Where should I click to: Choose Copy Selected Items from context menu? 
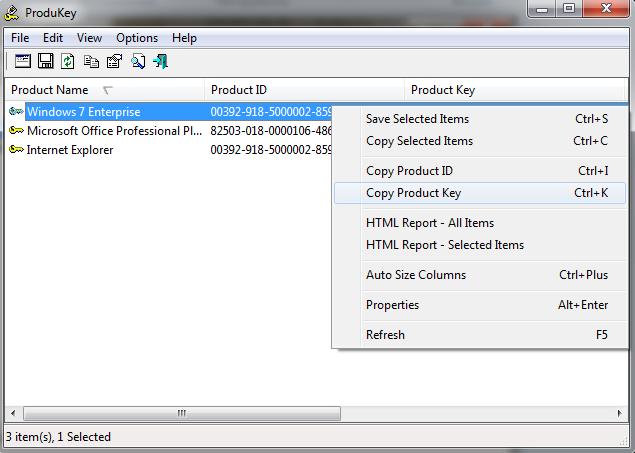point(480,141)
